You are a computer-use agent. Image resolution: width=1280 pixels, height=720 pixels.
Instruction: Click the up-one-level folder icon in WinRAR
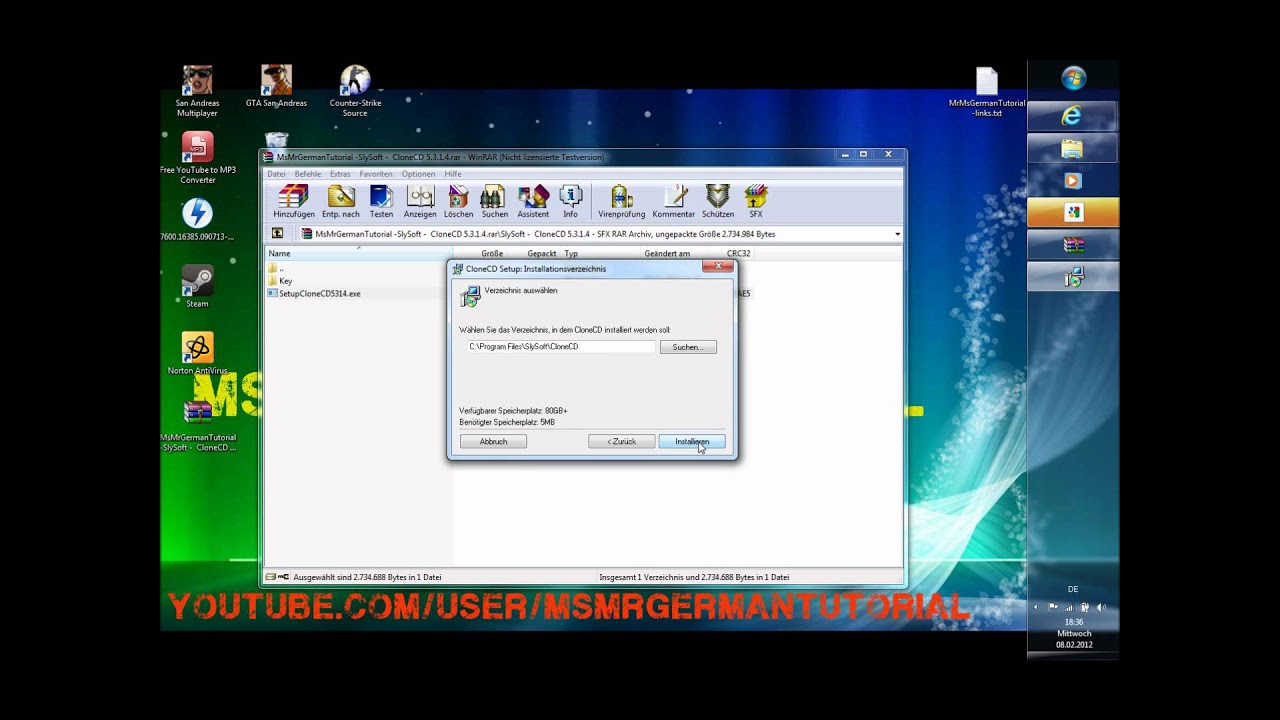click(278, 233)
